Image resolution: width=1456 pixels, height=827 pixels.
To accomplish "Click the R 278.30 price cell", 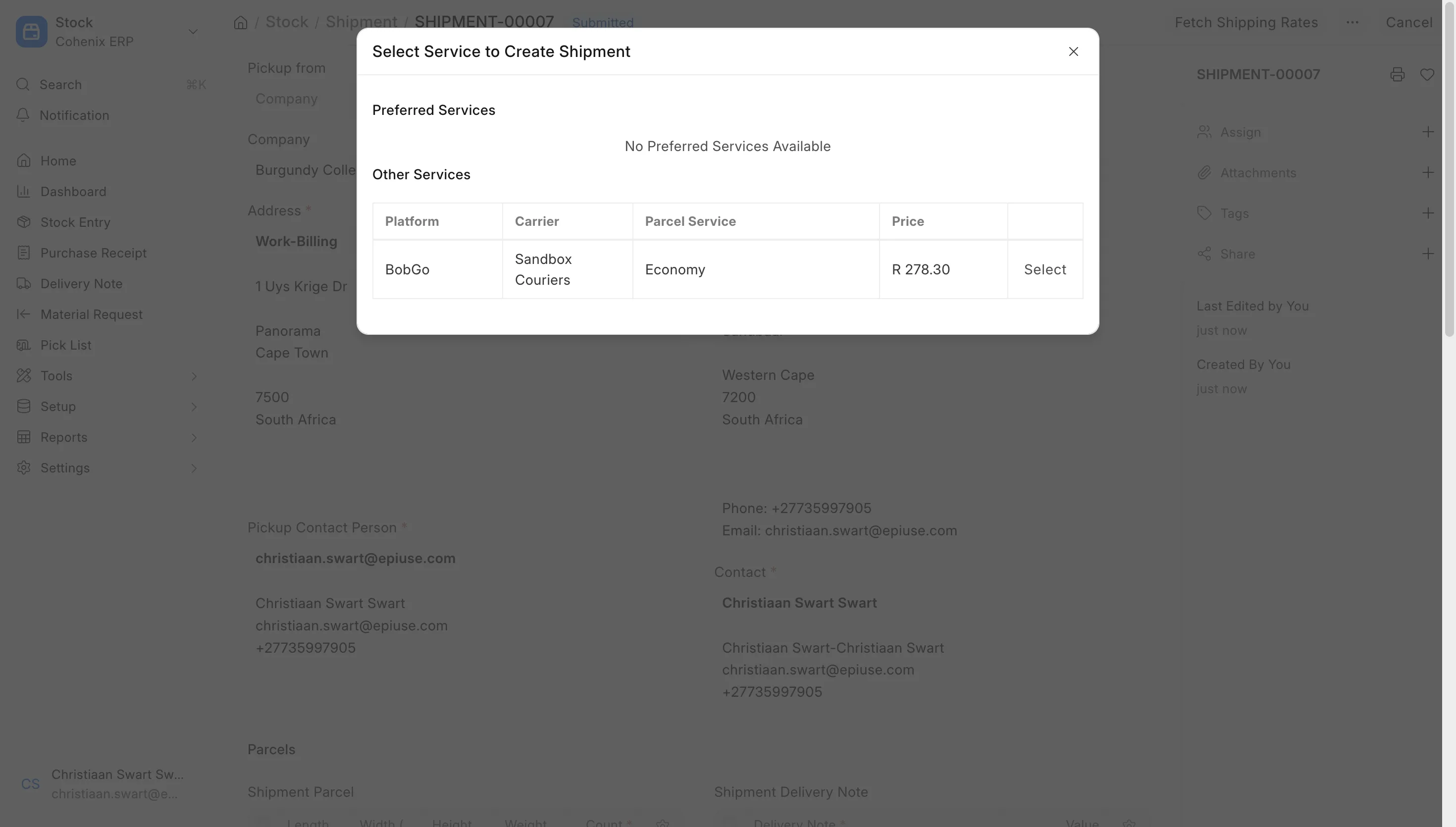I will point(943,269).
